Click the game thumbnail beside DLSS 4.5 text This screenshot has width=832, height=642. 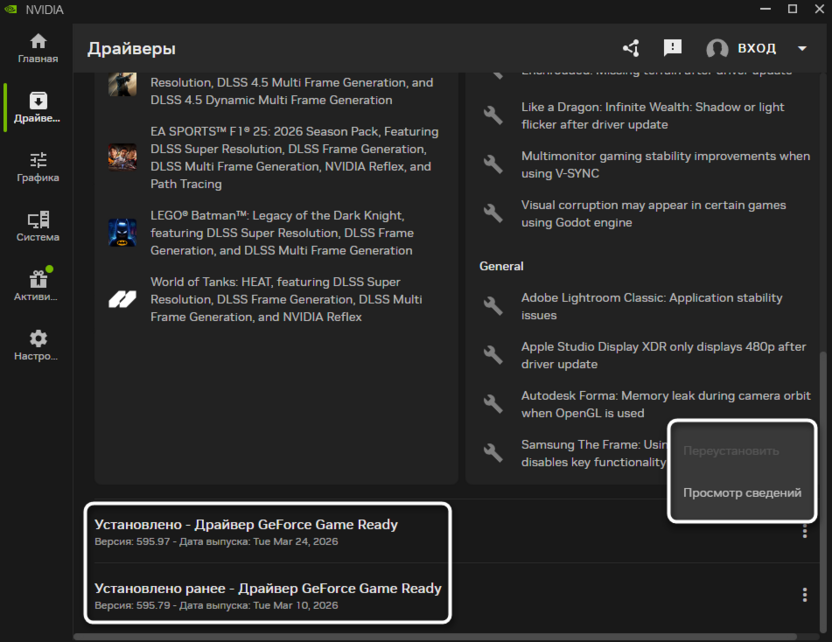point(123,85)
